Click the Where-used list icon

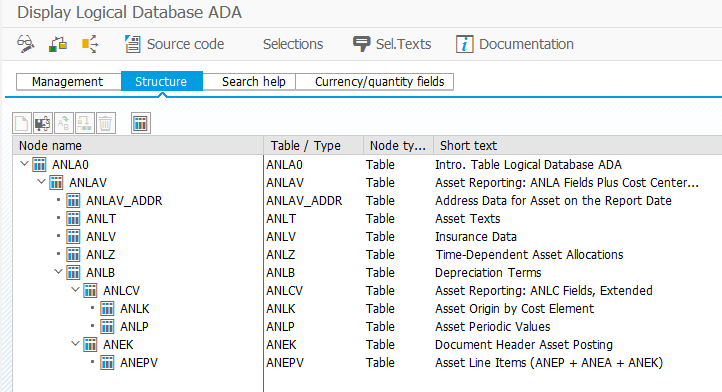90,44
